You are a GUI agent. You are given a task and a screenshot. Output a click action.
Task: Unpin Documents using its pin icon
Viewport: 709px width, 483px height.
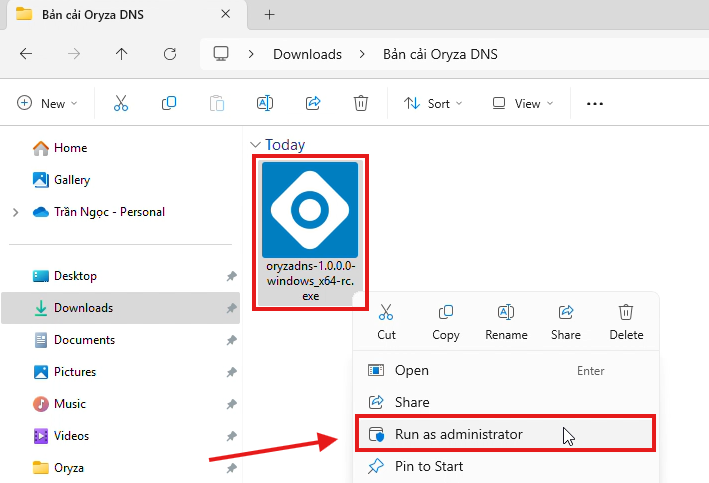232,340
